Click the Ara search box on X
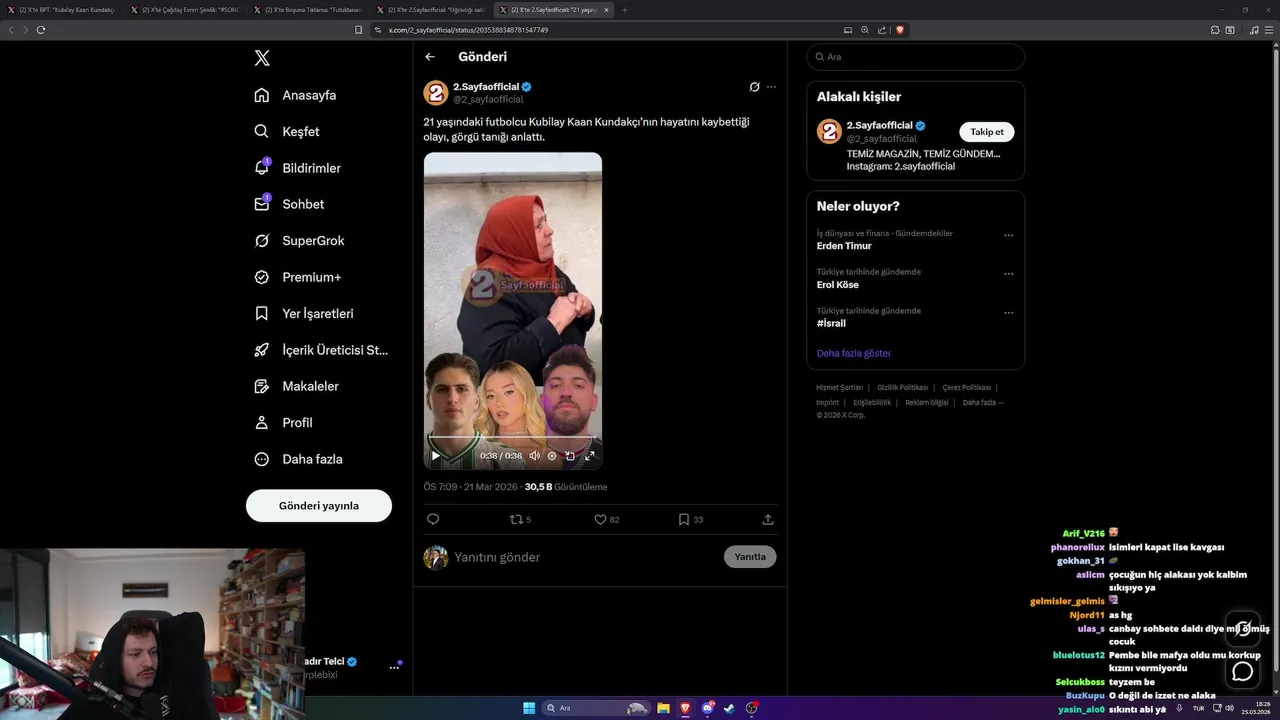This screenshot has height=720, width=1280. tap(916, 57)
